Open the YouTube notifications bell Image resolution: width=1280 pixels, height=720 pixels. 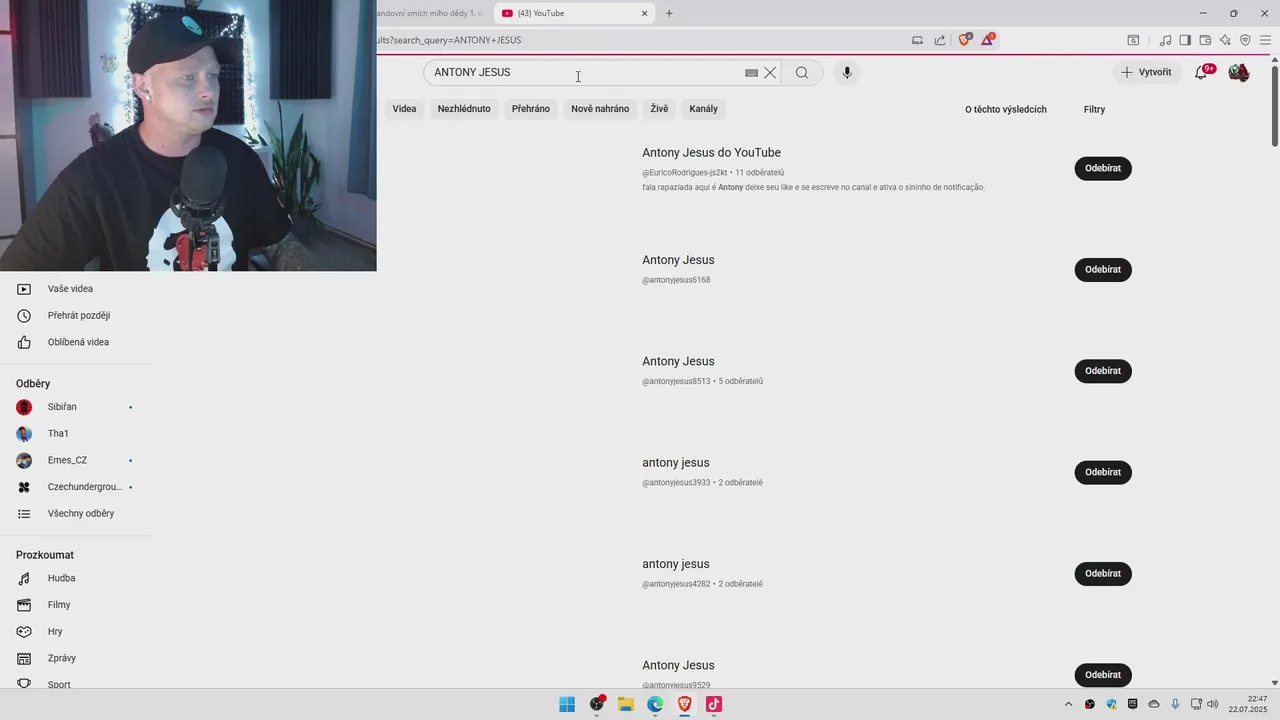coord(1202,72)
